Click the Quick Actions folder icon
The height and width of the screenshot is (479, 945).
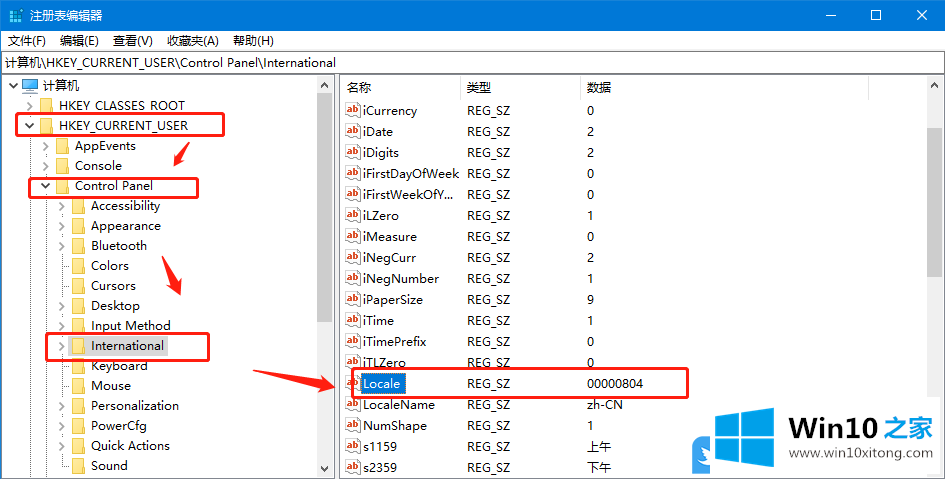click(78, 446)
